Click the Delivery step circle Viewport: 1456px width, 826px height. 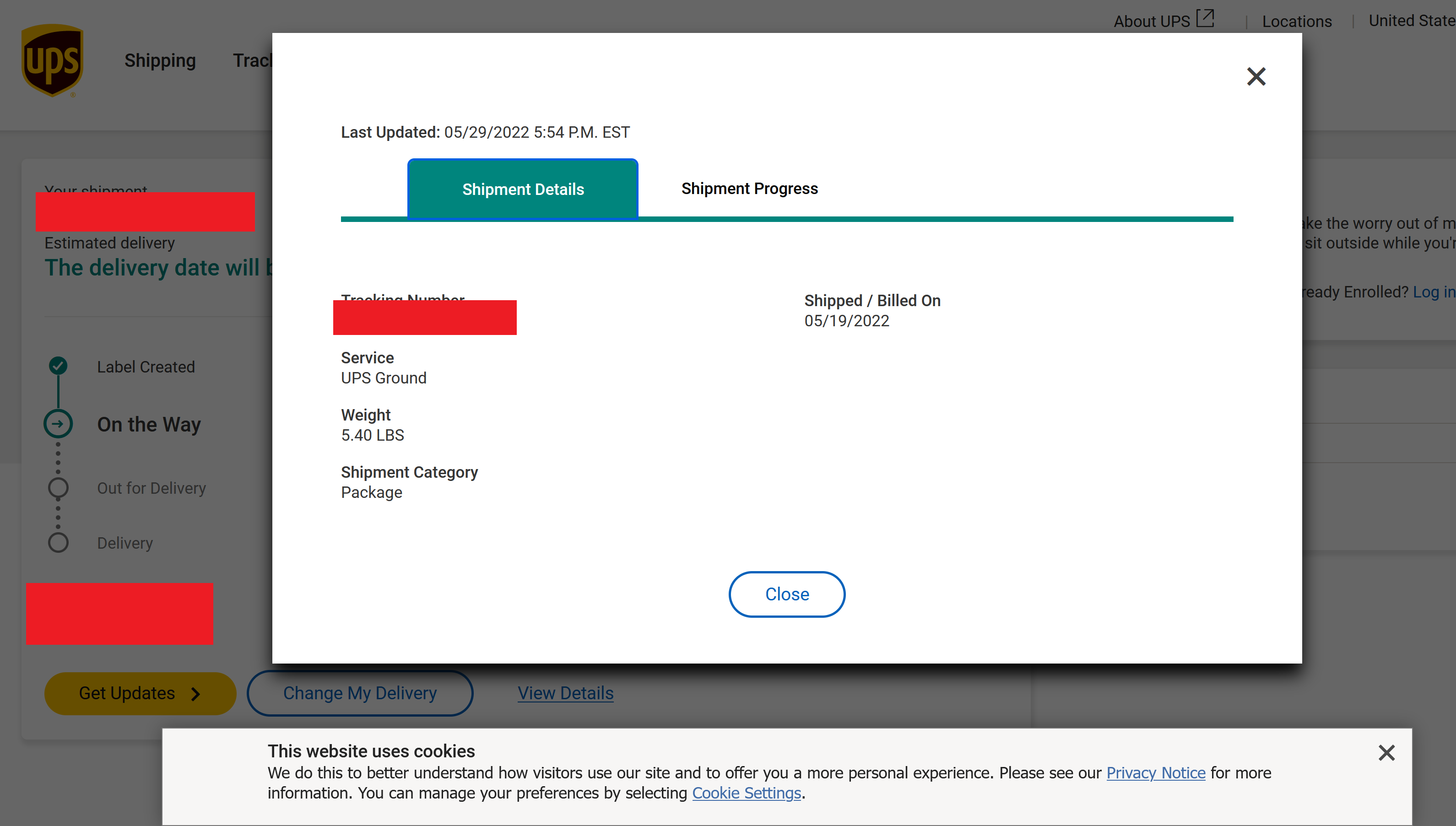(x=58, y=543)
